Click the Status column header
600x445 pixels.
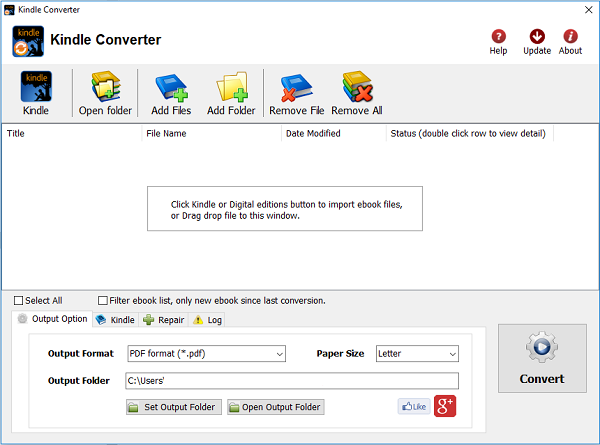(x=470, y=134)
